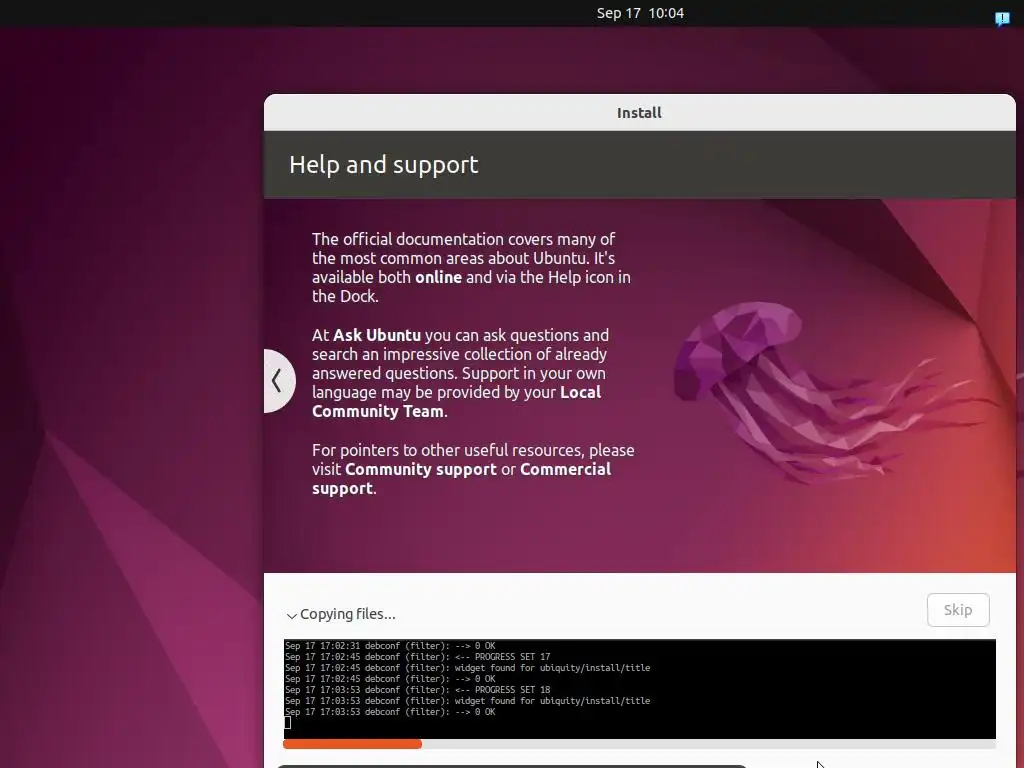The height and width of the screenshot is (768, 1024).
Task: Visit the Community support link
Action: 421,470
